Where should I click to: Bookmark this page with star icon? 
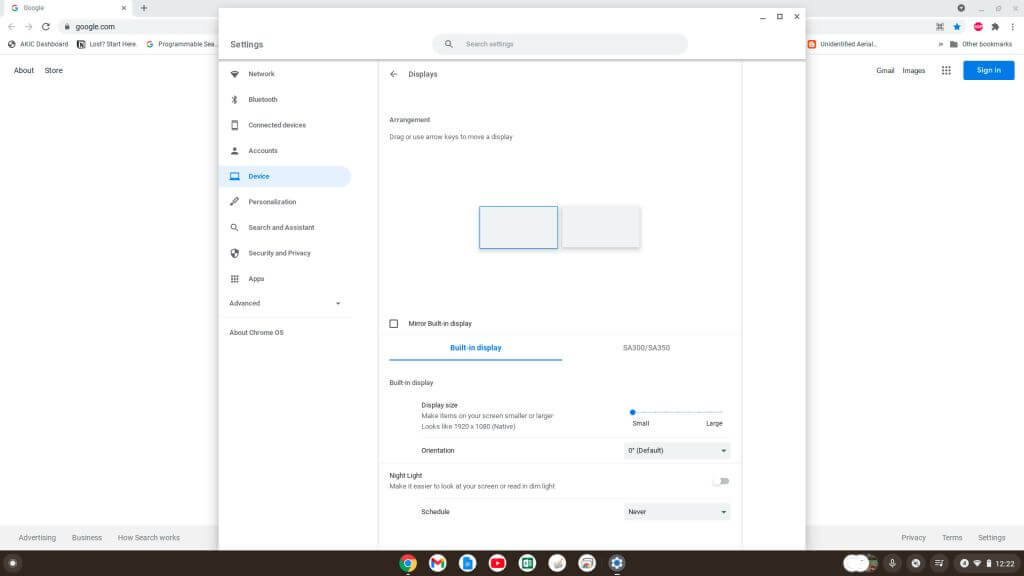coord(957,27)
